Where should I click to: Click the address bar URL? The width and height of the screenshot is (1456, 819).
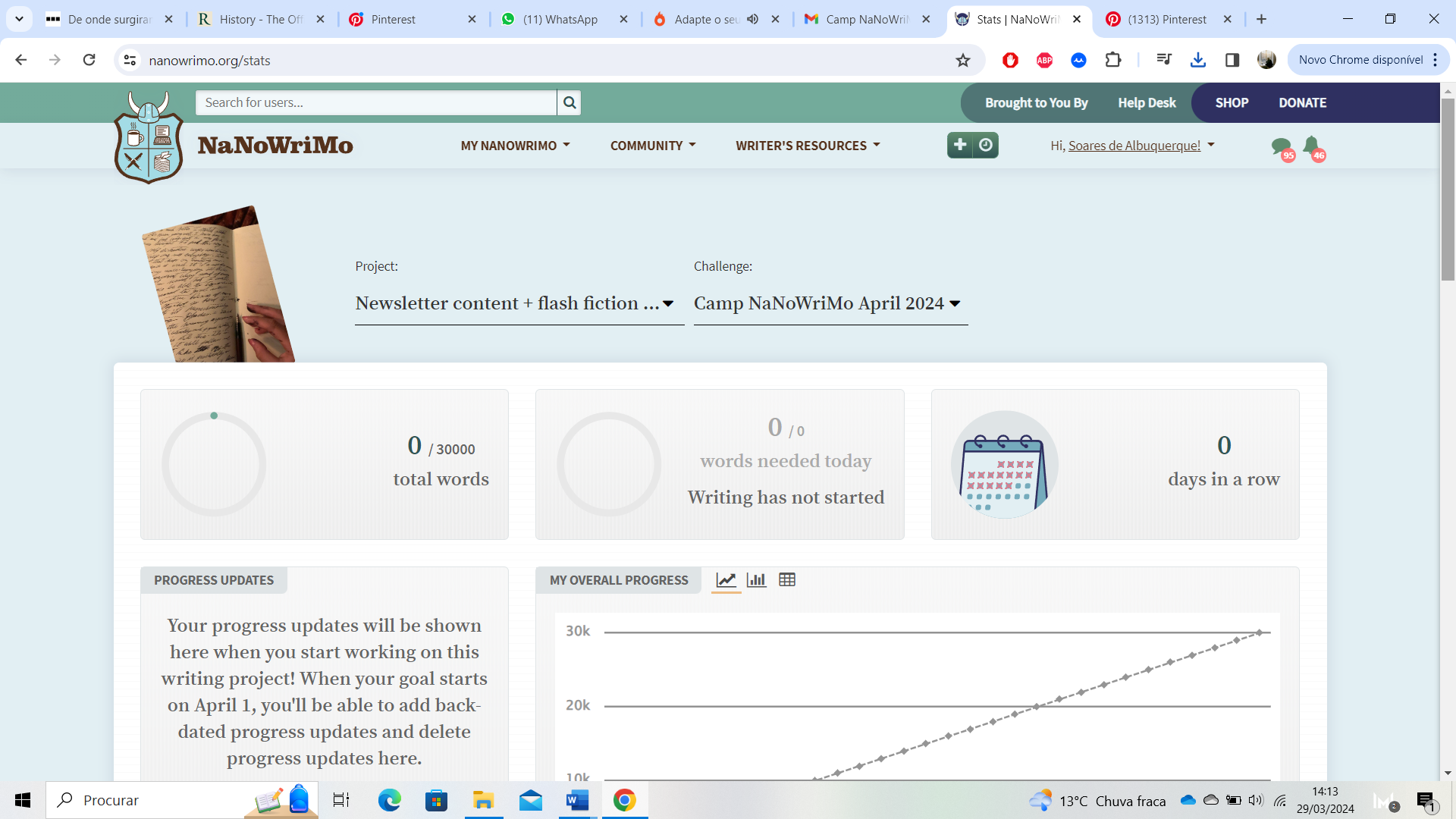click(210, 60)
